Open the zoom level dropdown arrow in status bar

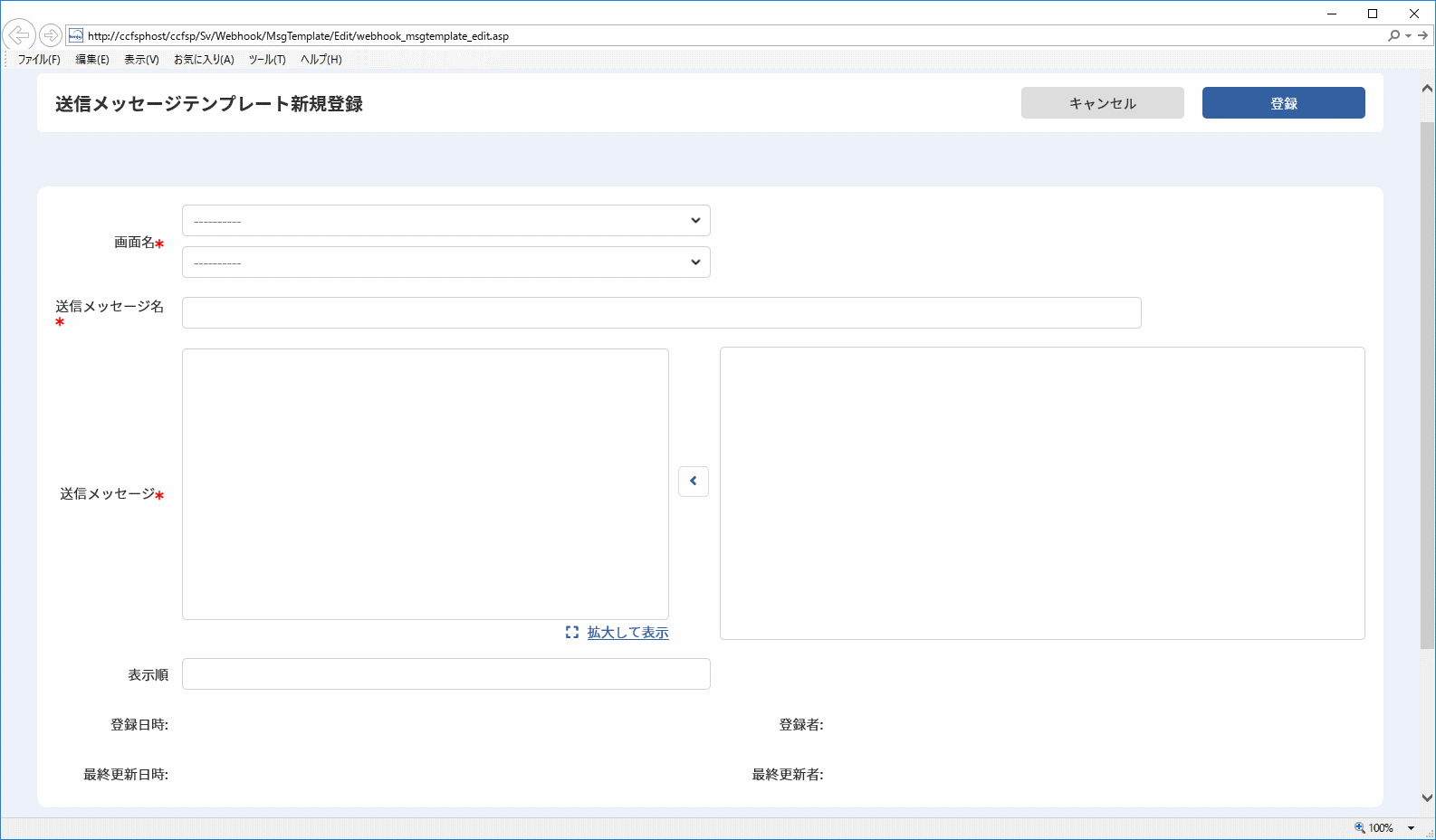[1411, 828]
